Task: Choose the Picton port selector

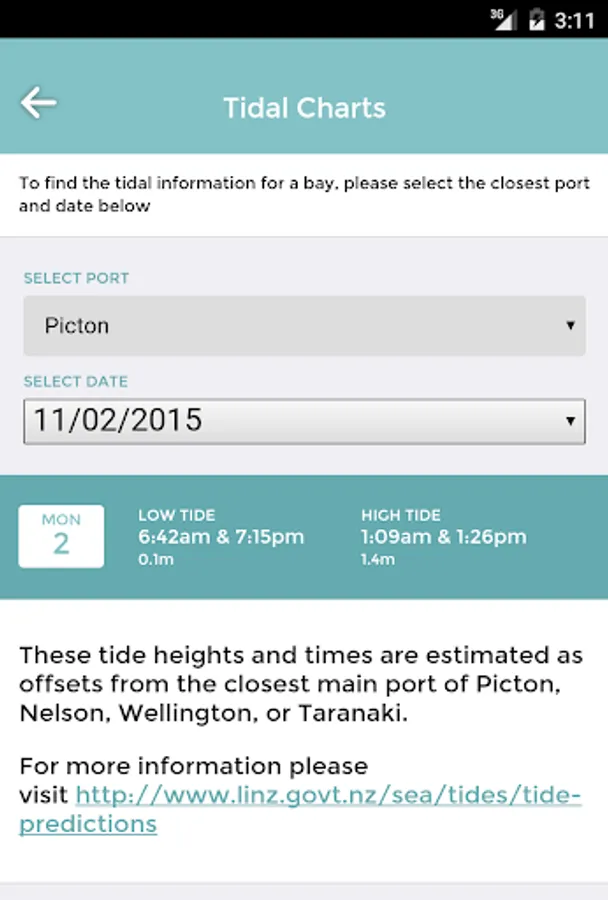Action: point(304,325)
